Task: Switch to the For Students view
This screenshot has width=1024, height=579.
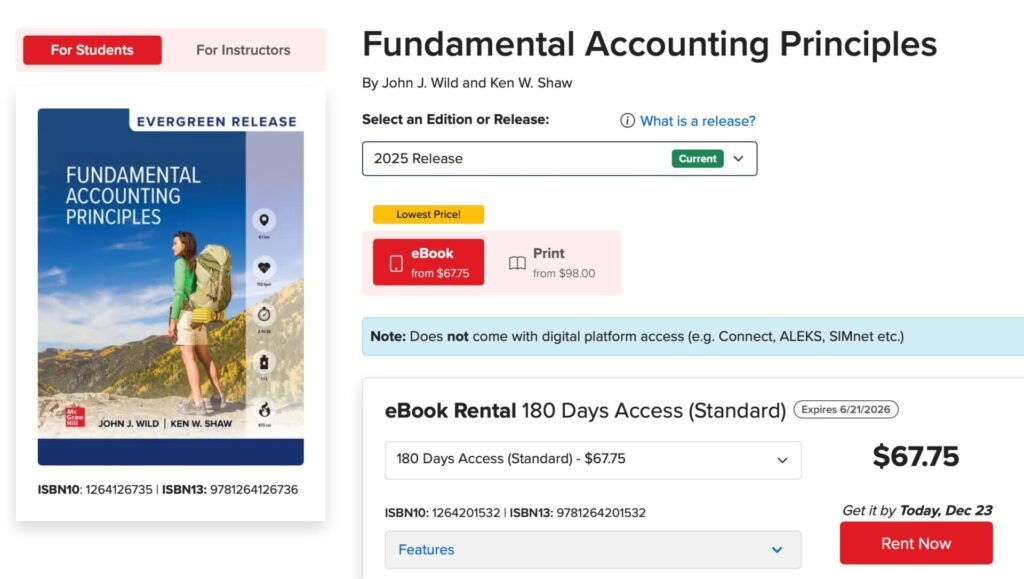Action: pos(92,50)
